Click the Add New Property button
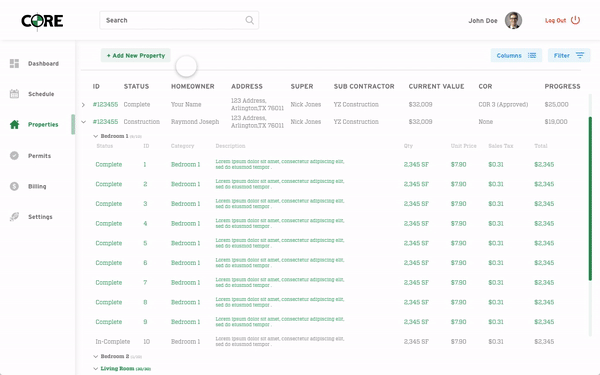Image resolution: width=600 pixels, height=375 pixels. 135,55
